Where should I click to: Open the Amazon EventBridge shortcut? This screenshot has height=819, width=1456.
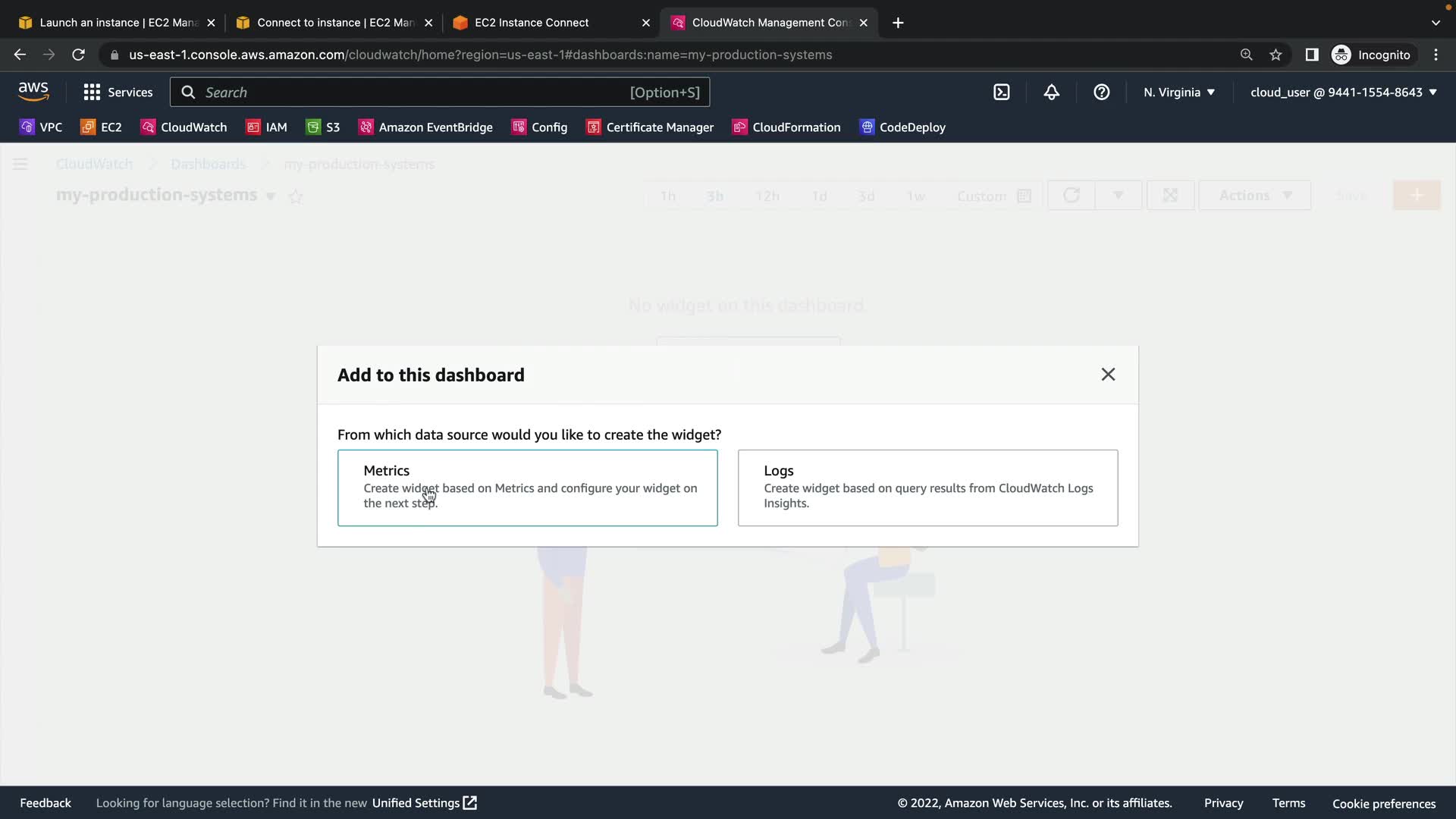click(x=425, y=127)
